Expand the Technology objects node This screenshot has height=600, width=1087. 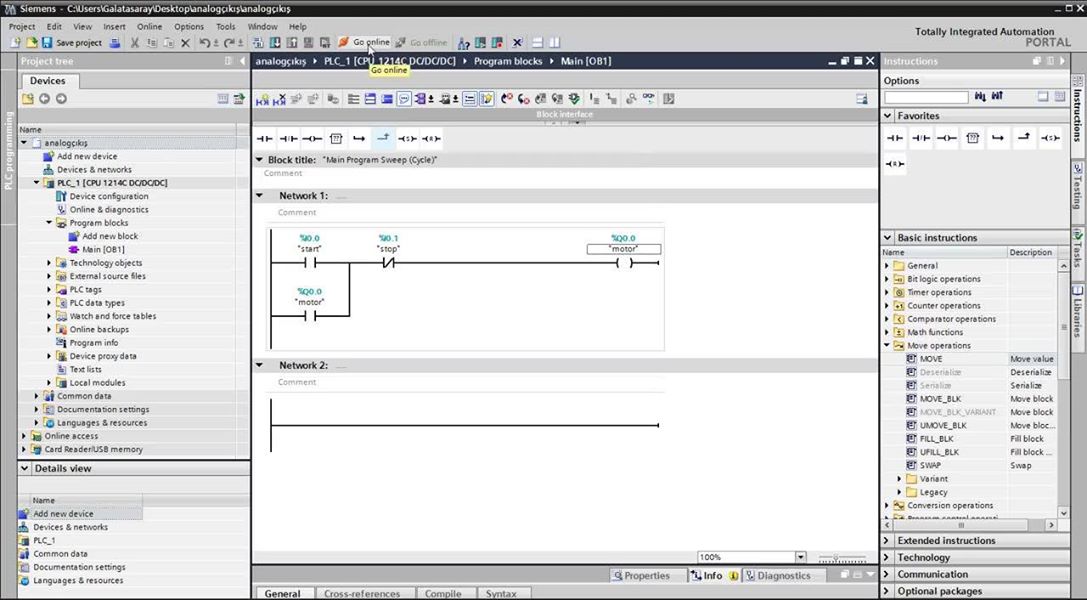click(49, 263)
